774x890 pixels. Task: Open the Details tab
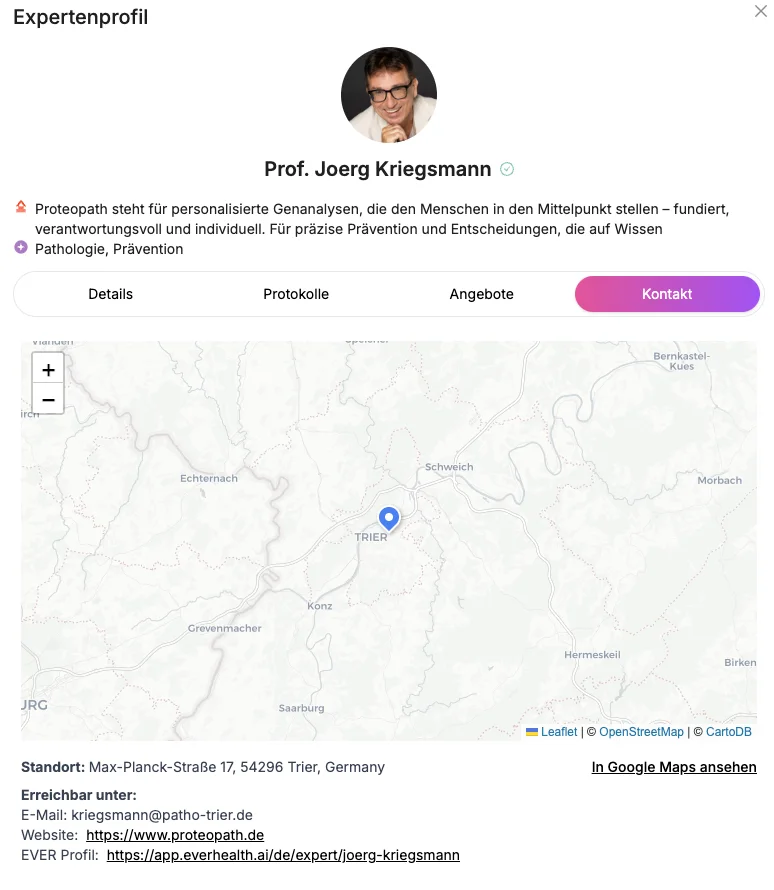(x=111, y=294)
